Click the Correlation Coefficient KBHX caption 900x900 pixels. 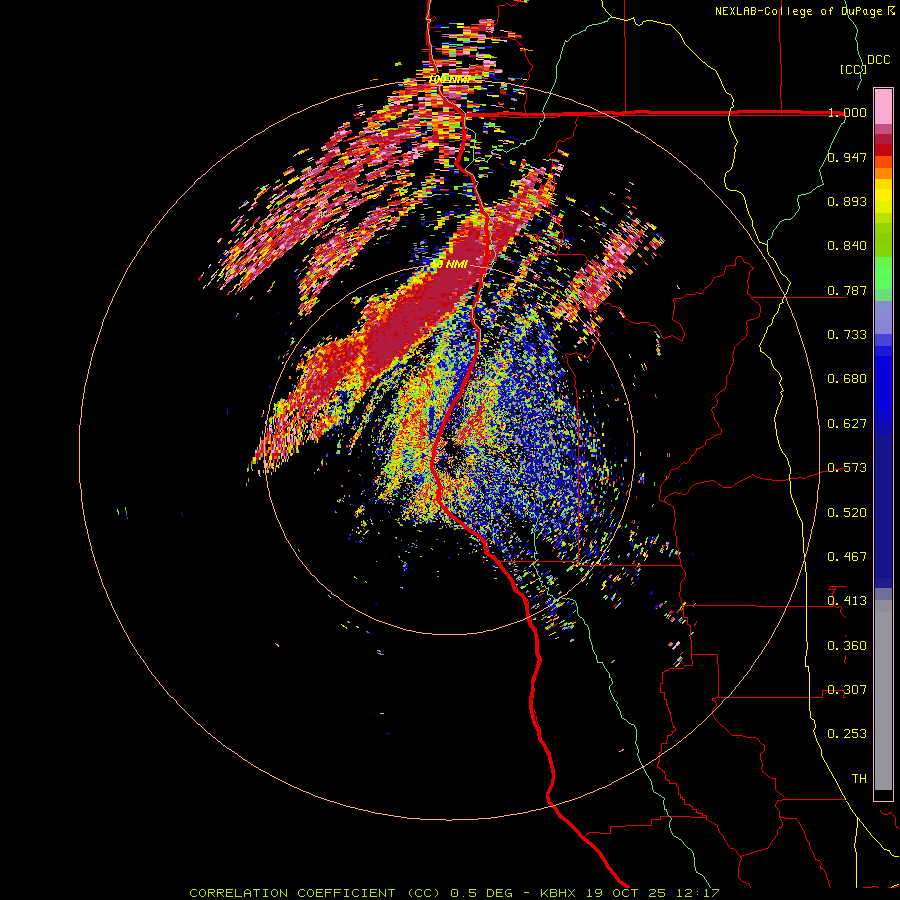454,893
